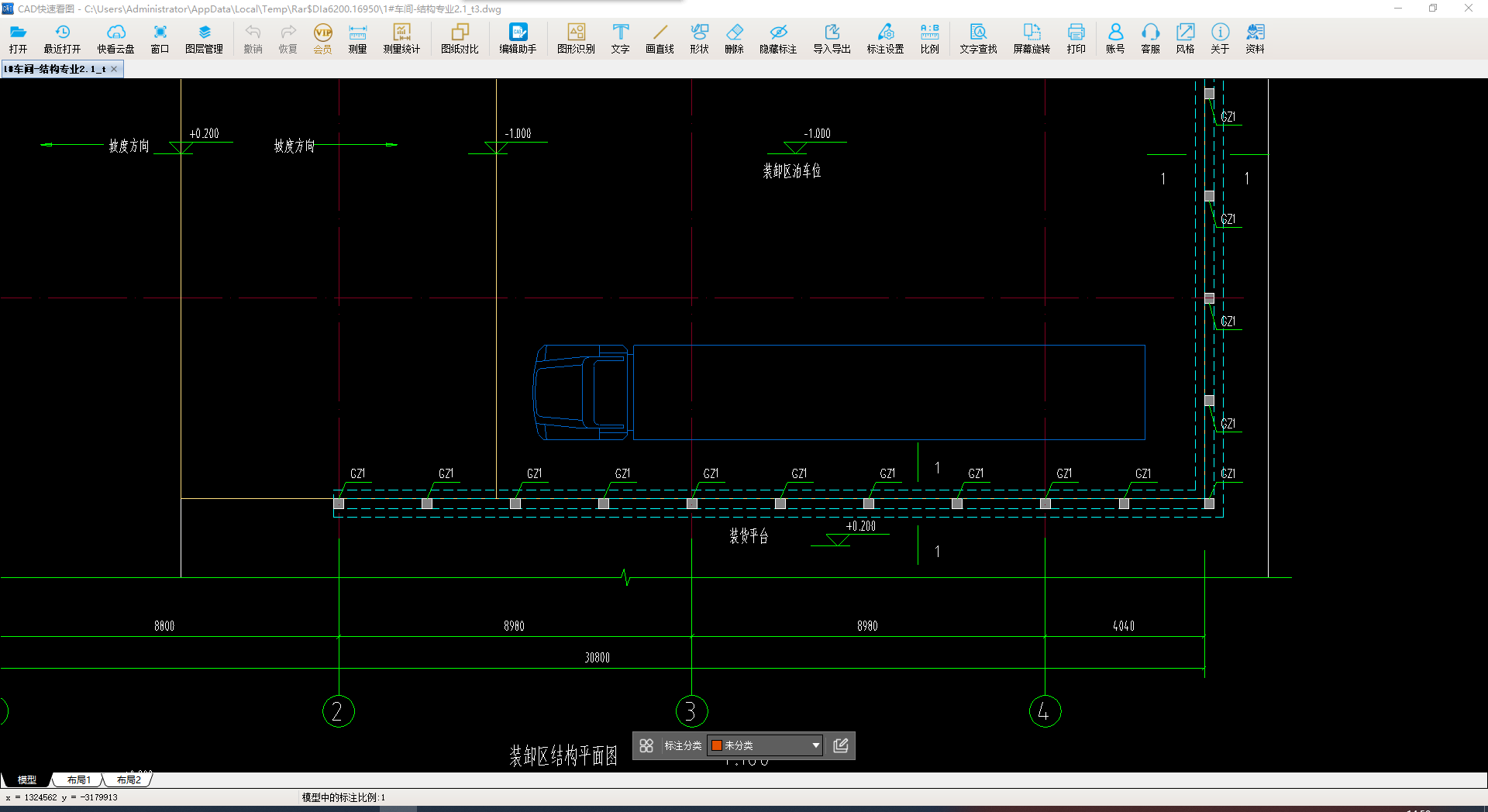Select the 4040 dimension text
Screen dimensions: 1488x812
coord(1124,626)
